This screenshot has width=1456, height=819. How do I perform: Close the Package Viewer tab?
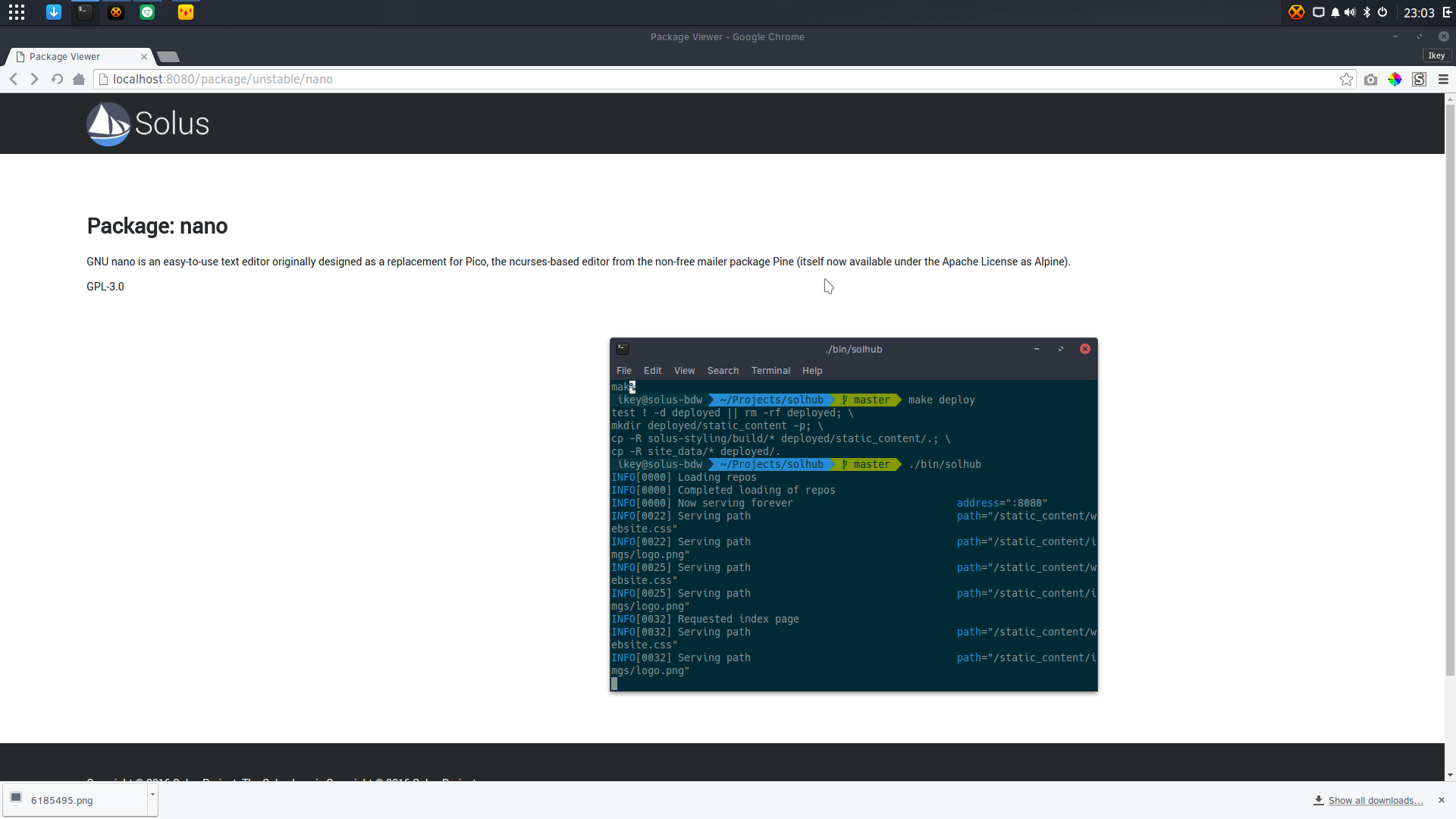coord(144,57)
